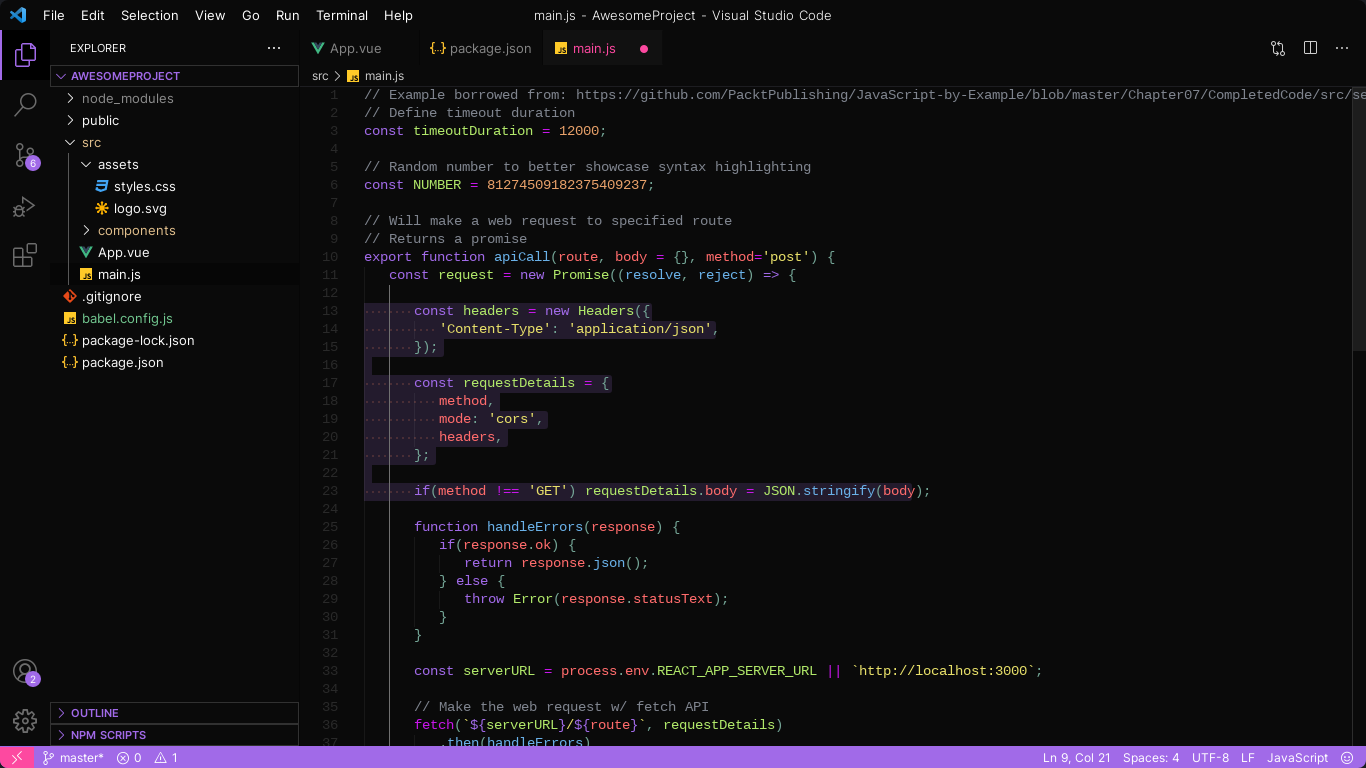This screenshot has height=768, width=1366.
Task: Open the Extensions view
Action: coord(25,256)
